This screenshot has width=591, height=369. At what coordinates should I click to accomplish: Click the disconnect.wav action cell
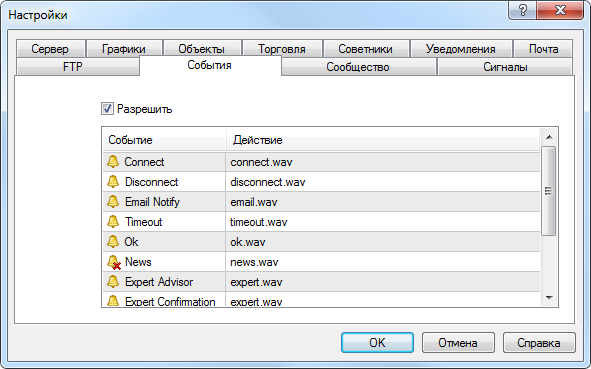383,182
